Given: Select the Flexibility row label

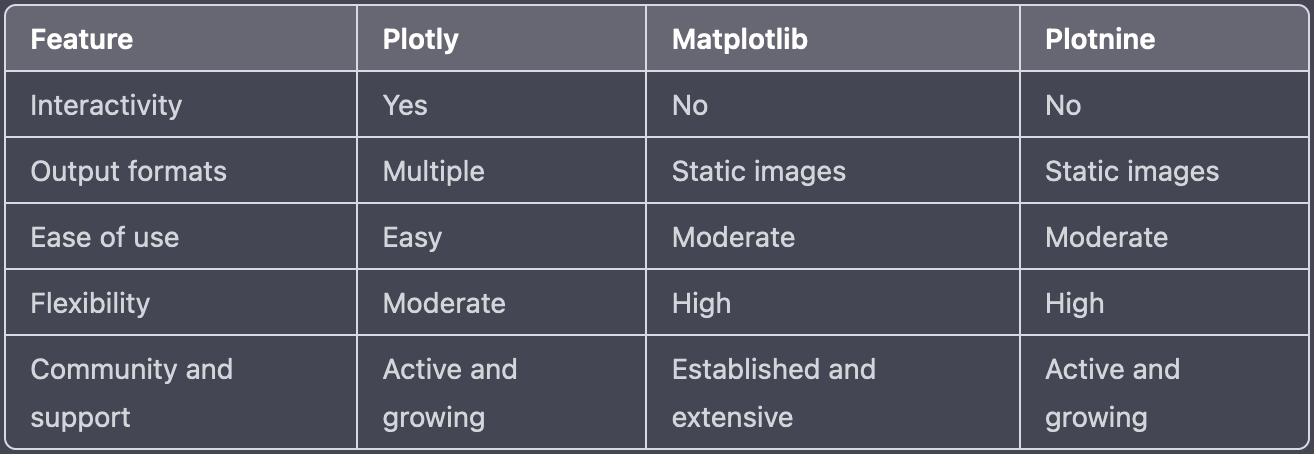Looking at the screenshot, I should 181,303.
